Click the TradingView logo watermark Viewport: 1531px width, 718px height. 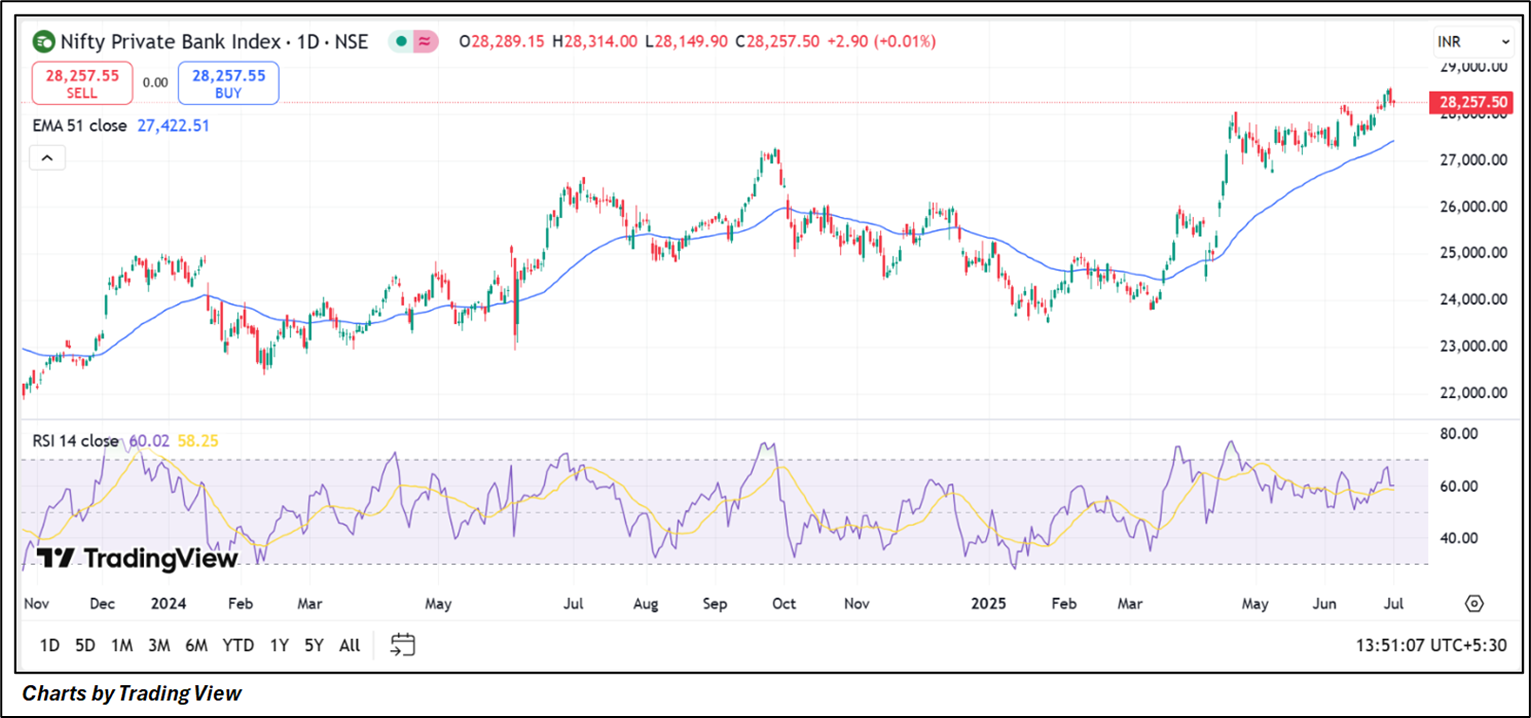[137, 558]
